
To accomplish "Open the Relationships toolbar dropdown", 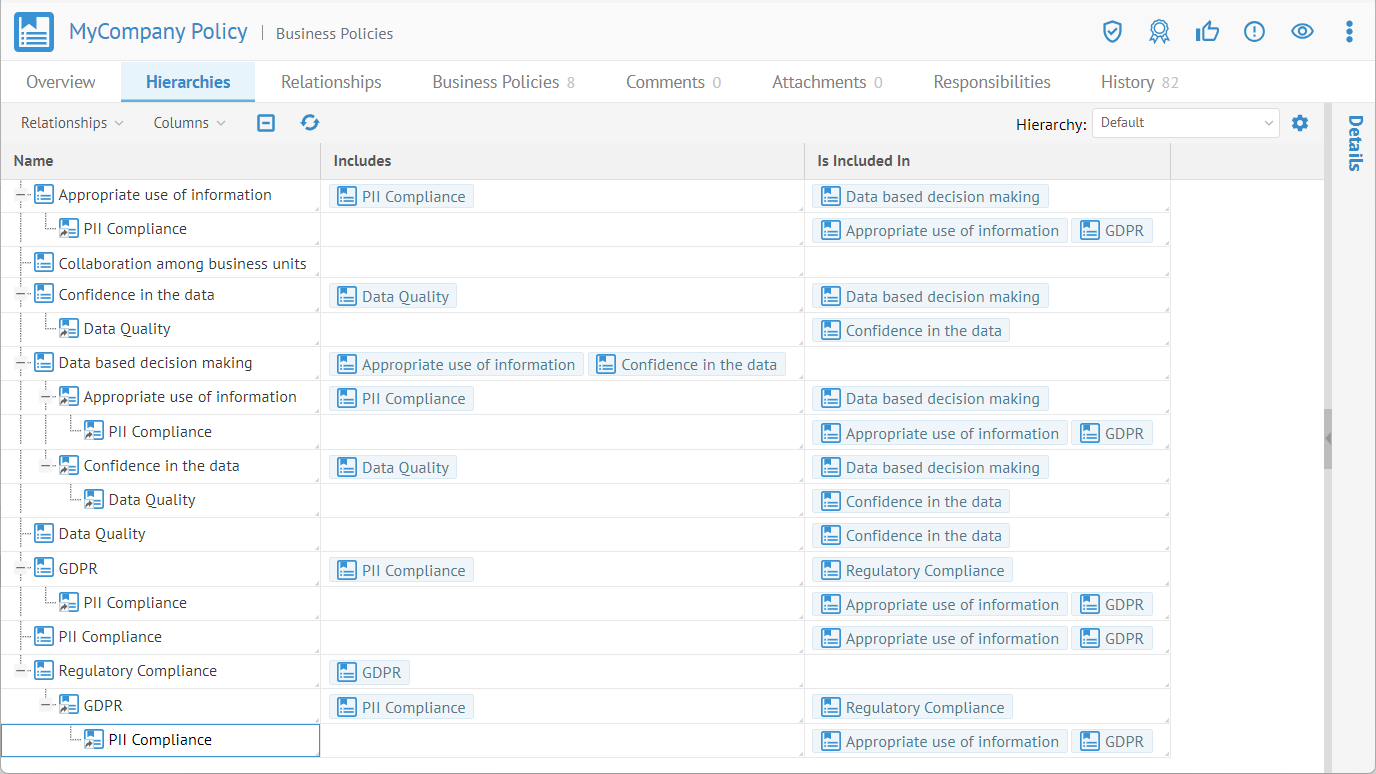I will (72, 123).
